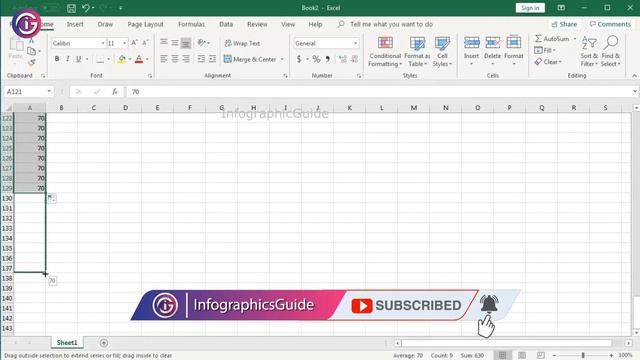Viewport: 640px width, 360px height.
Task: Expand the formula bar chevron
Action: point(635,91)
